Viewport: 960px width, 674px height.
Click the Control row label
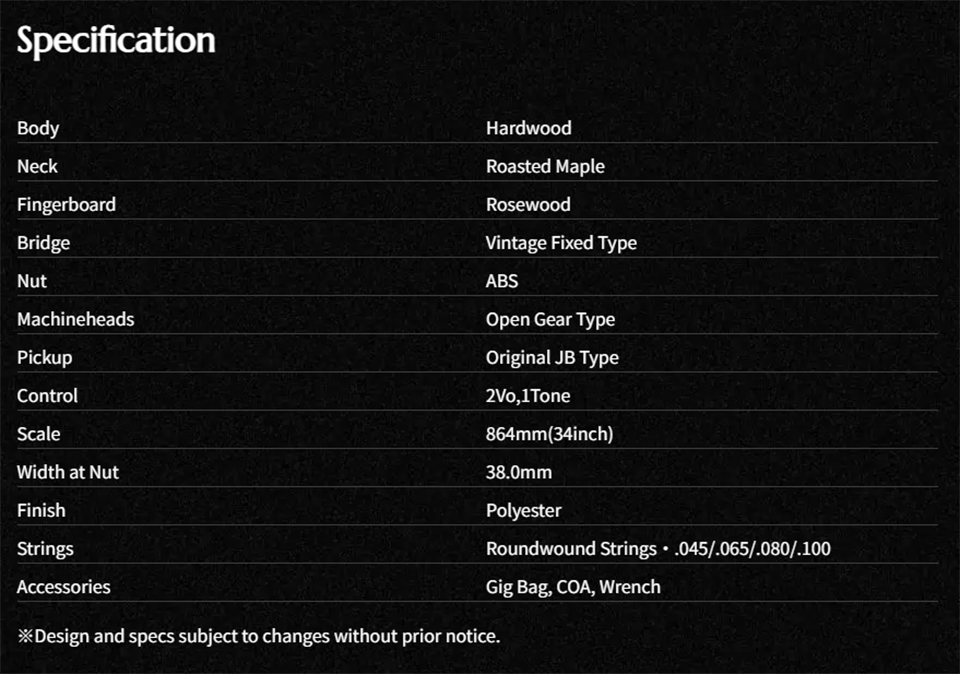pyautogui.click(x=47, y=396)
